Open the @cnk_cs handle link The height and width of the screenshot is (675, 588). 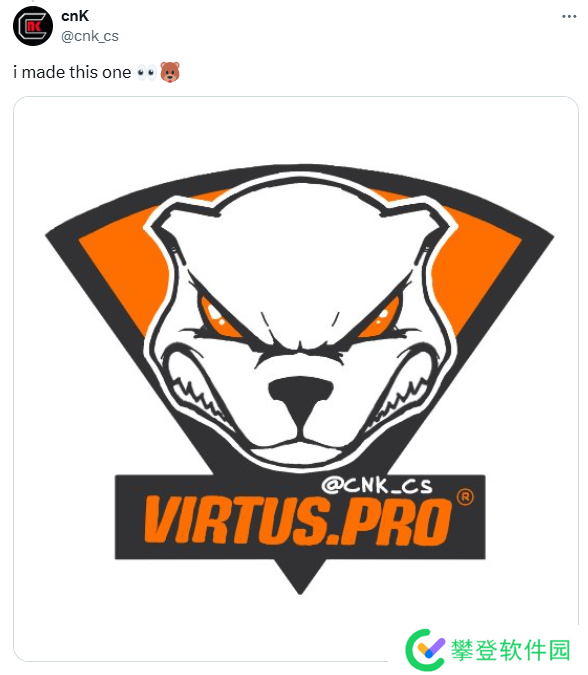(x=90, y=36)
